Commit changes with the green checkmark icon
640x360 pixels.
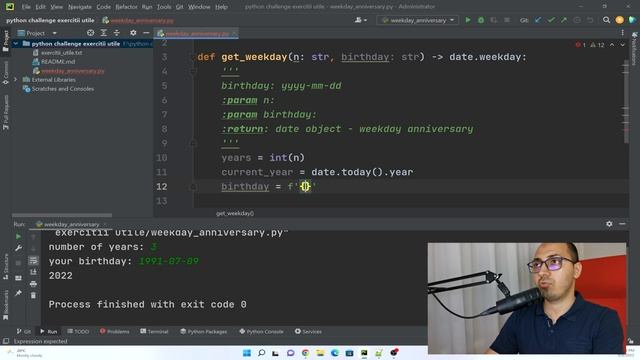[551, 20]
